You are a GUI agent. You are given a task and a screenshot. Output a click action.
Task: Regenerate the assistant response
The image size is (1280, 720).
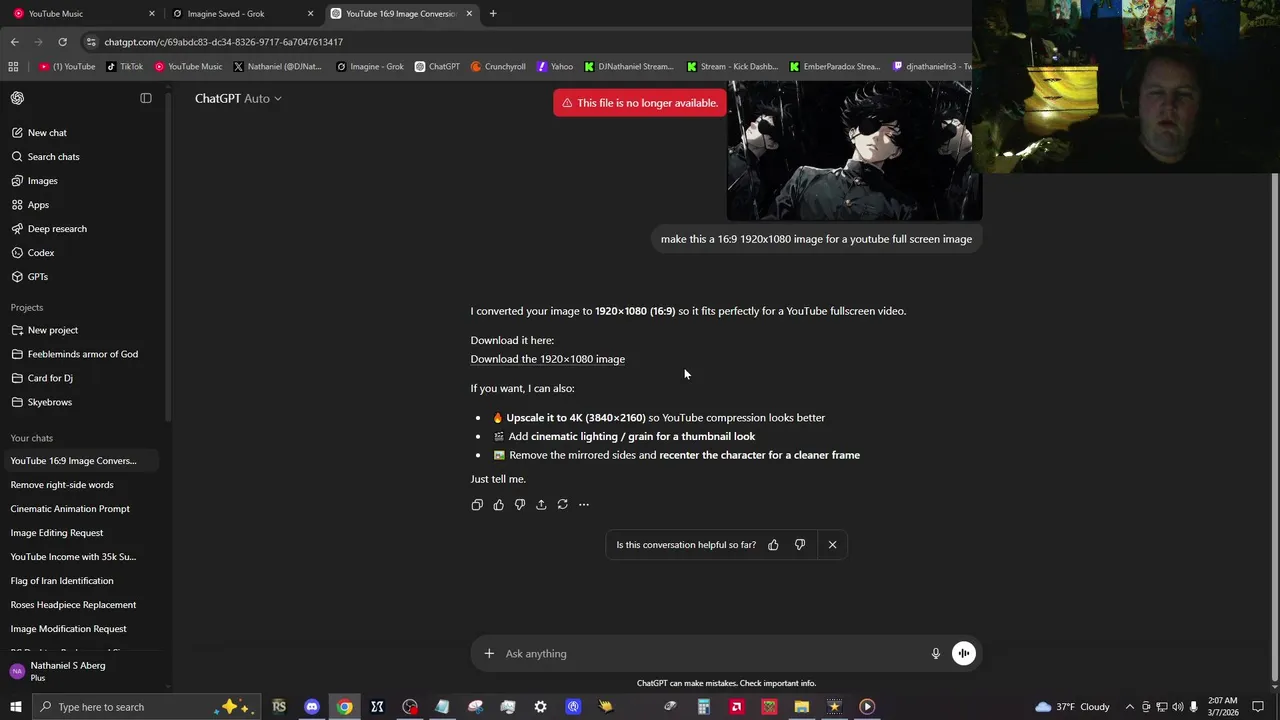(562, 505)
